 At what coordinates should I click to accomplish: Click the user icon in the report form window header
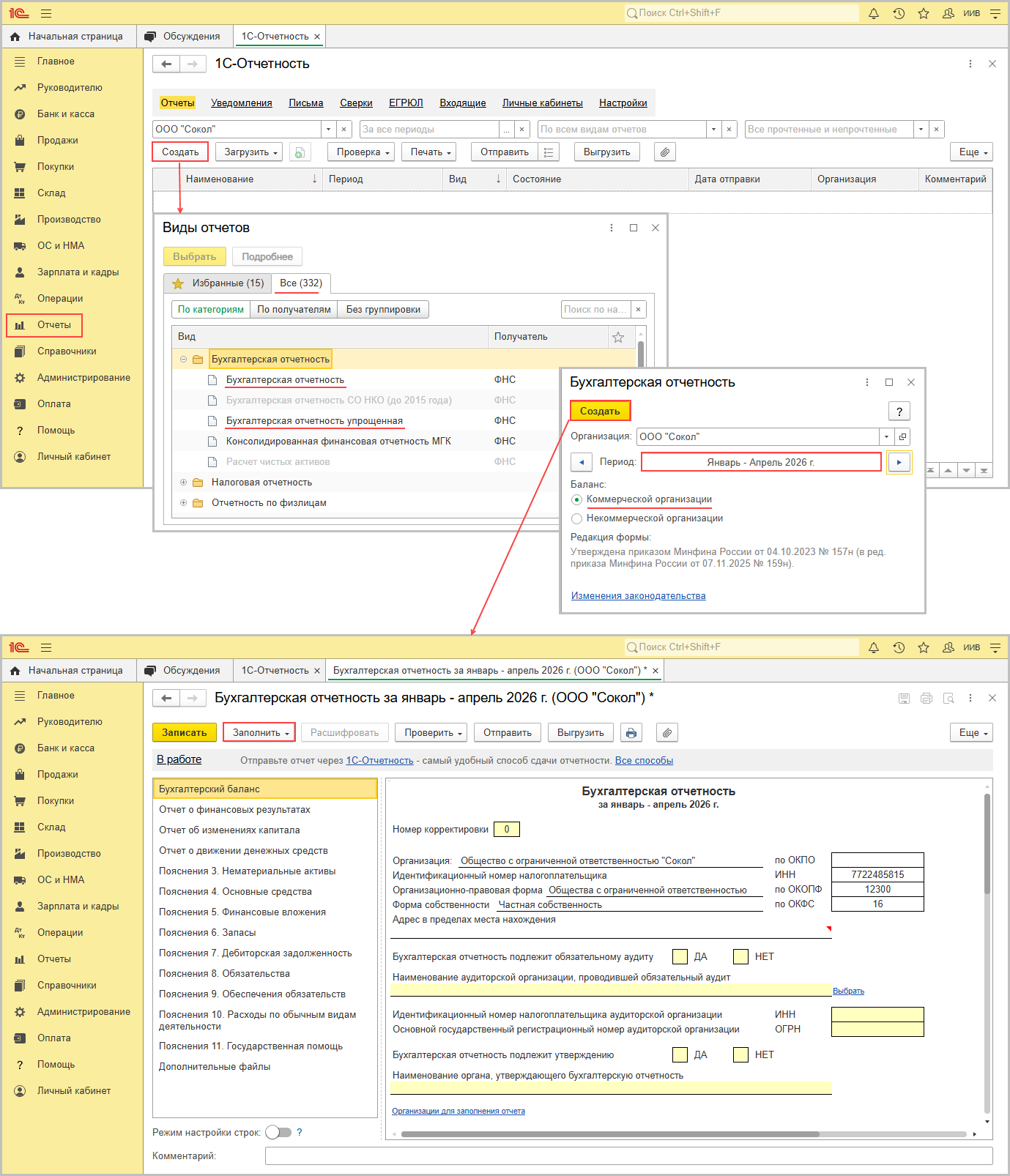[x=948, y=647]
